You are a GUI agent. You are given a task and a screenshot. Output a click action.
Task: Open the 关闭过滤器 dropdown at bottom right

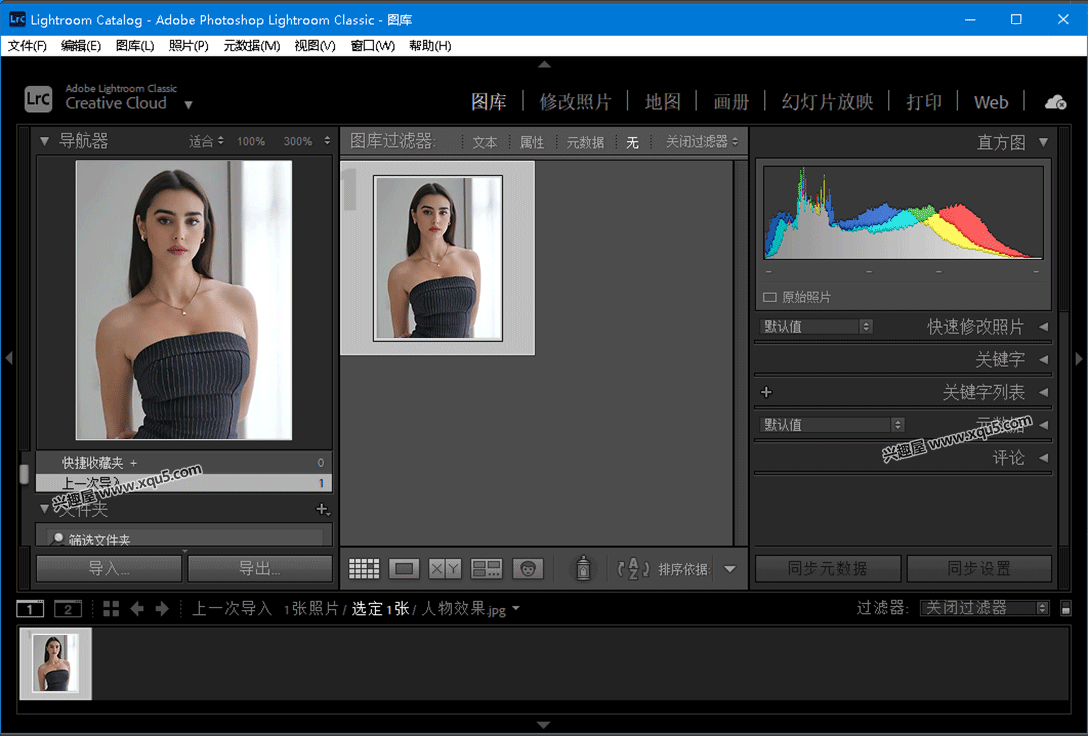point(984,607)
